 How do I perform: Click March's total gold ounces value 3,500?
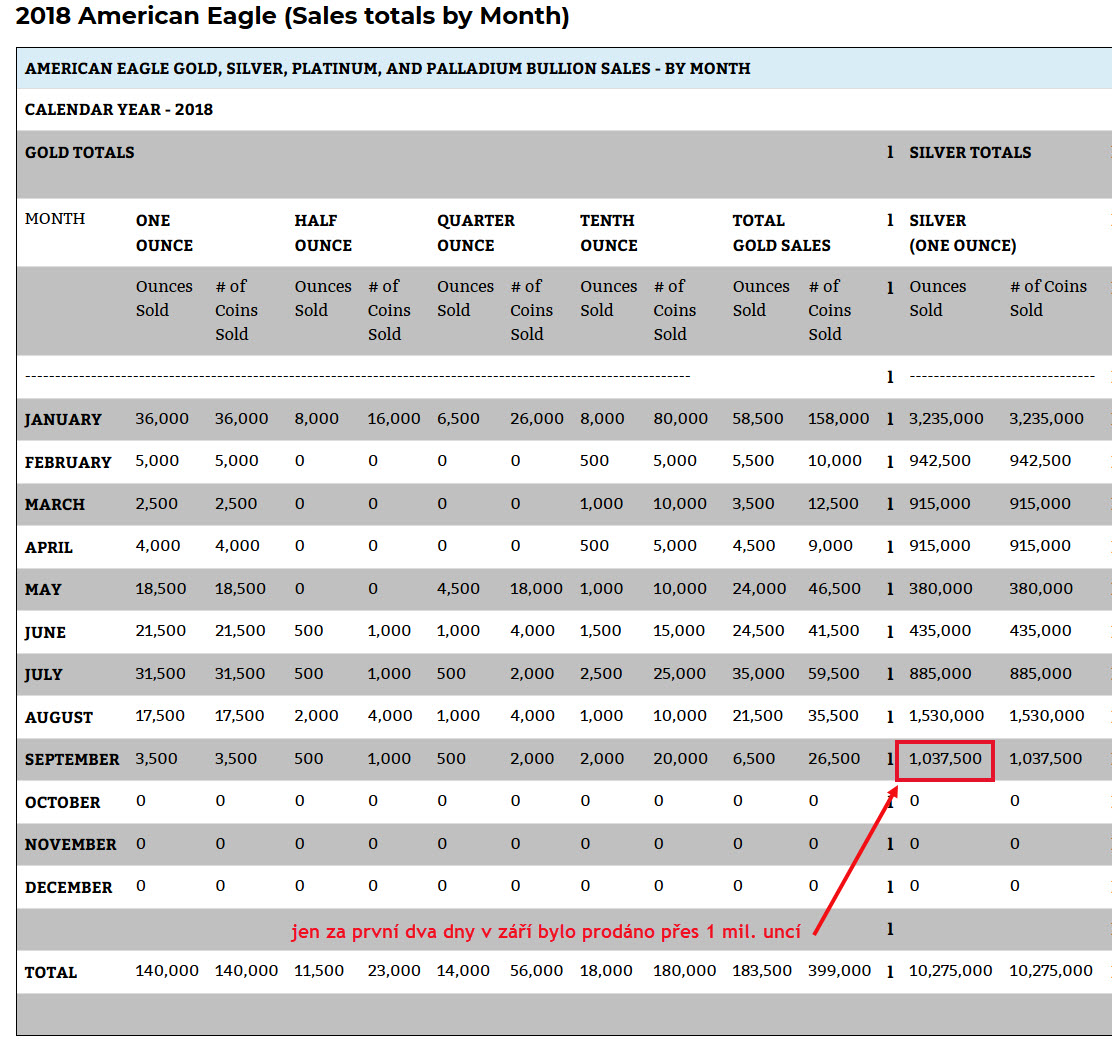754,504
